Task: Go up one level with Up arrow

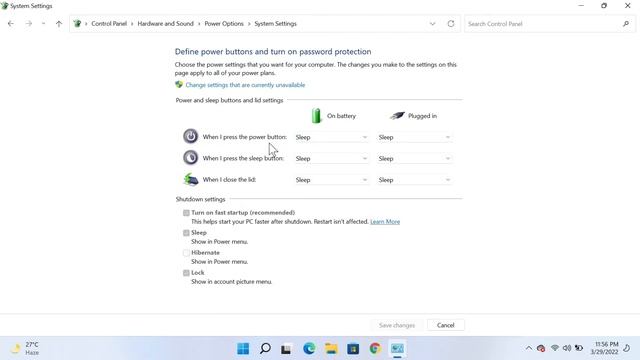Action: point(59,24)
